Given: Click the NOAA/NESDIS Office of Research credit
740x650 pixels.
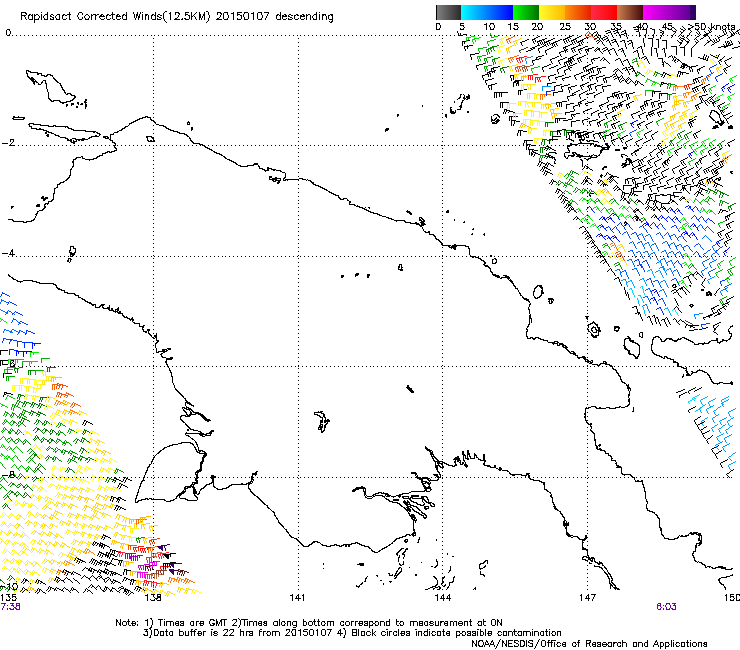Looking at the screenshot, I should coord(589,644).
